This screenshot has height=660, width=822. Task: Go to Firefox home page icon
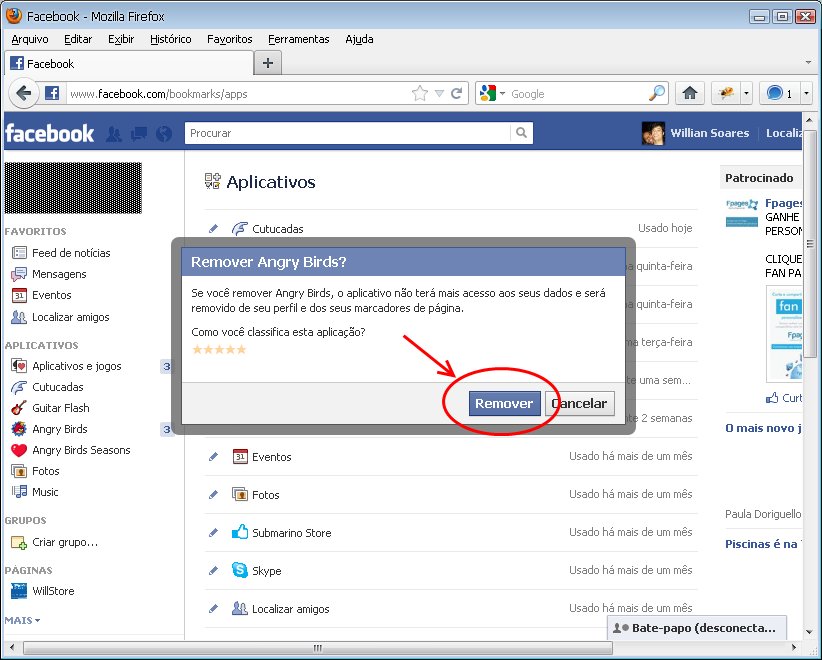(x=690, y=93)
